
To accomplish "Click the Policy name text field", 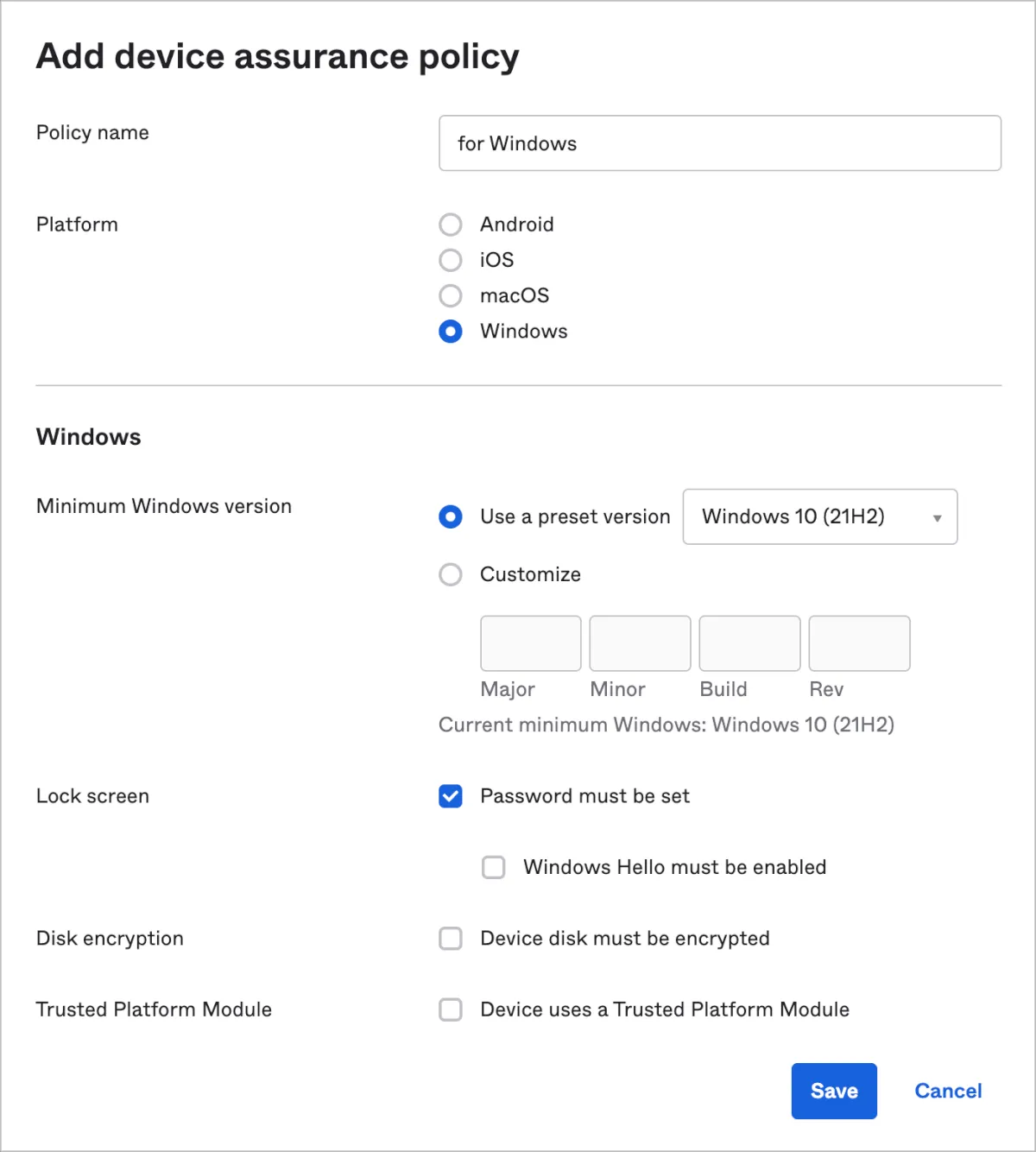I will [x=719, y=143].
